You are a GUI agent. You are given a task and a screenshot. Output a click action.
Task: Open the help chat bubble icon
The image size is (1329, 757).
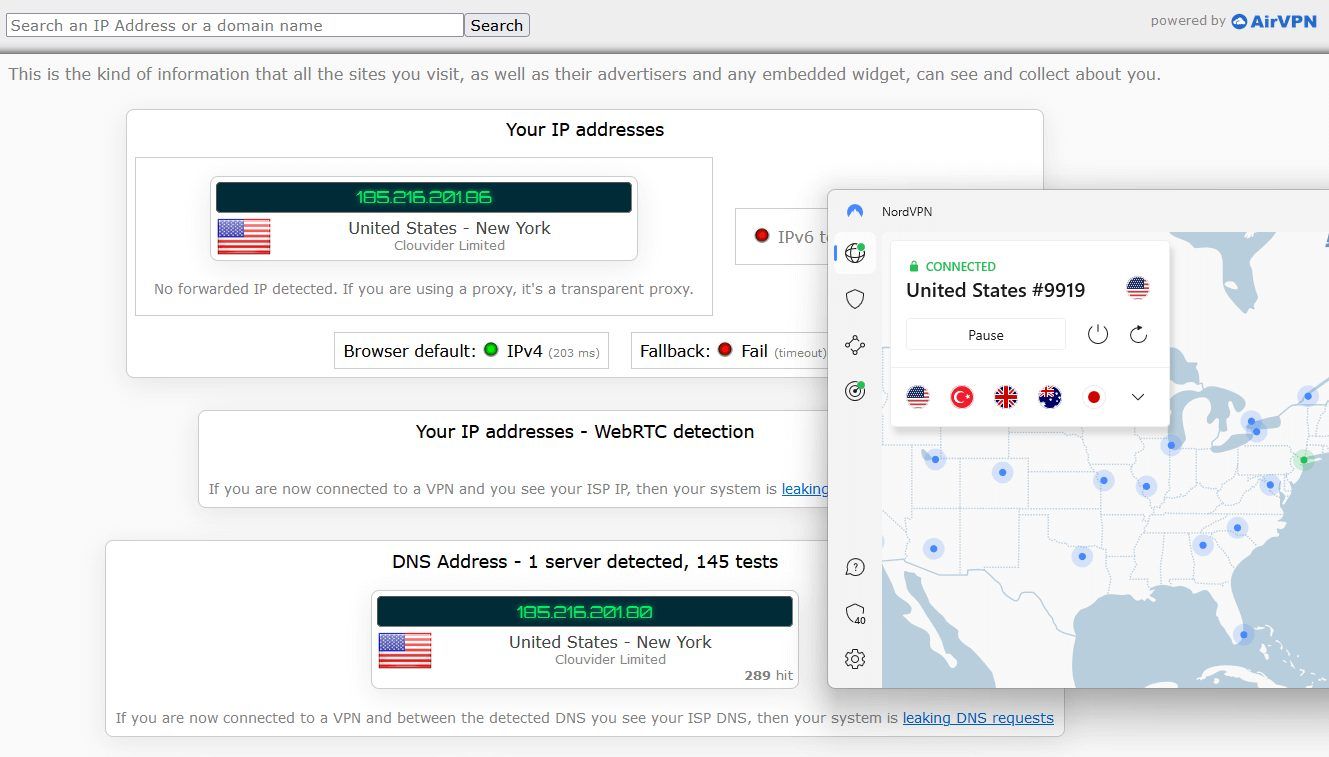[x=854, y=567]
